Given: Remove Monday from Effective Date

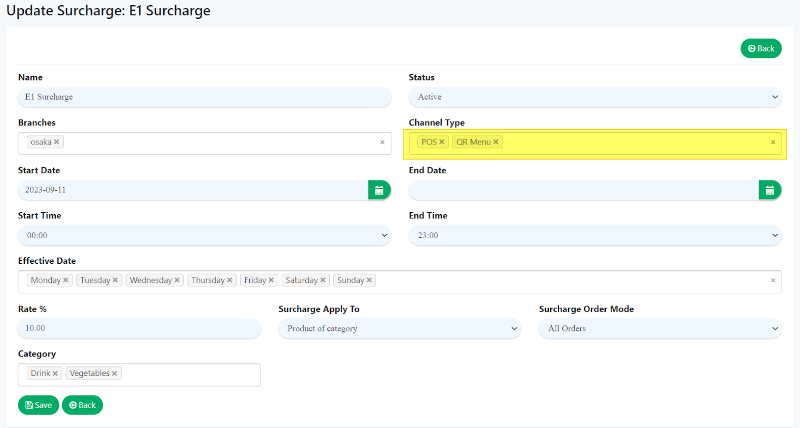Looking at the screenshot, I should coord(66,280).
